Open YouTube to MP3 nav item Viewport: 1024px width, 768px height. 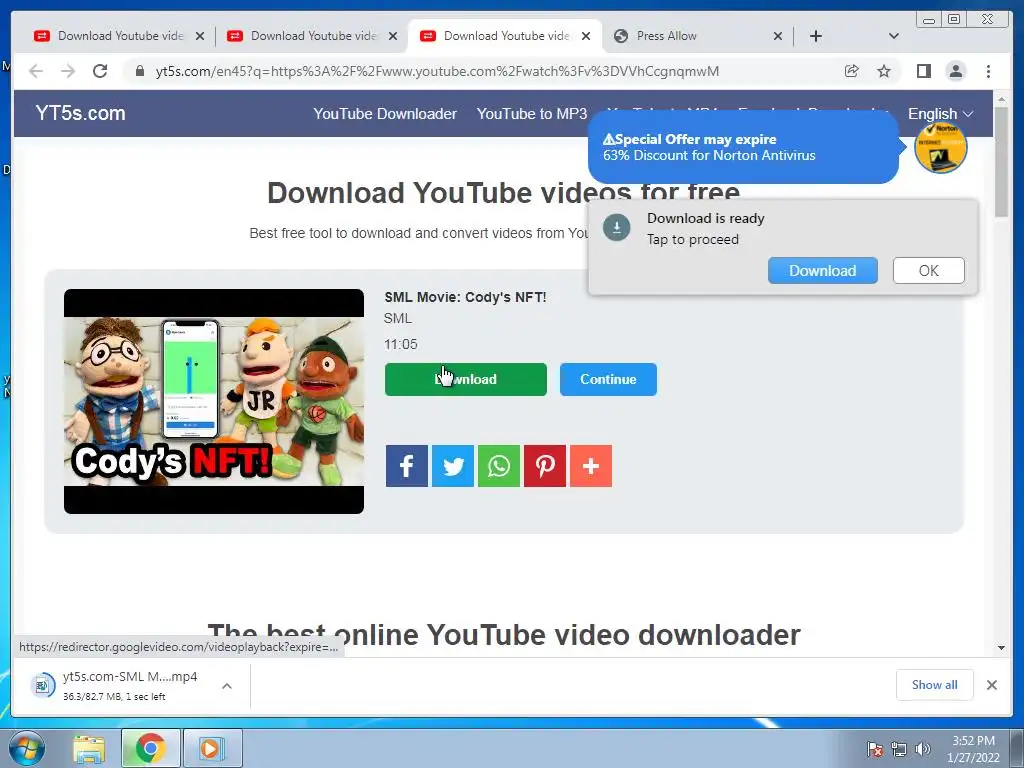pos(532,114)
